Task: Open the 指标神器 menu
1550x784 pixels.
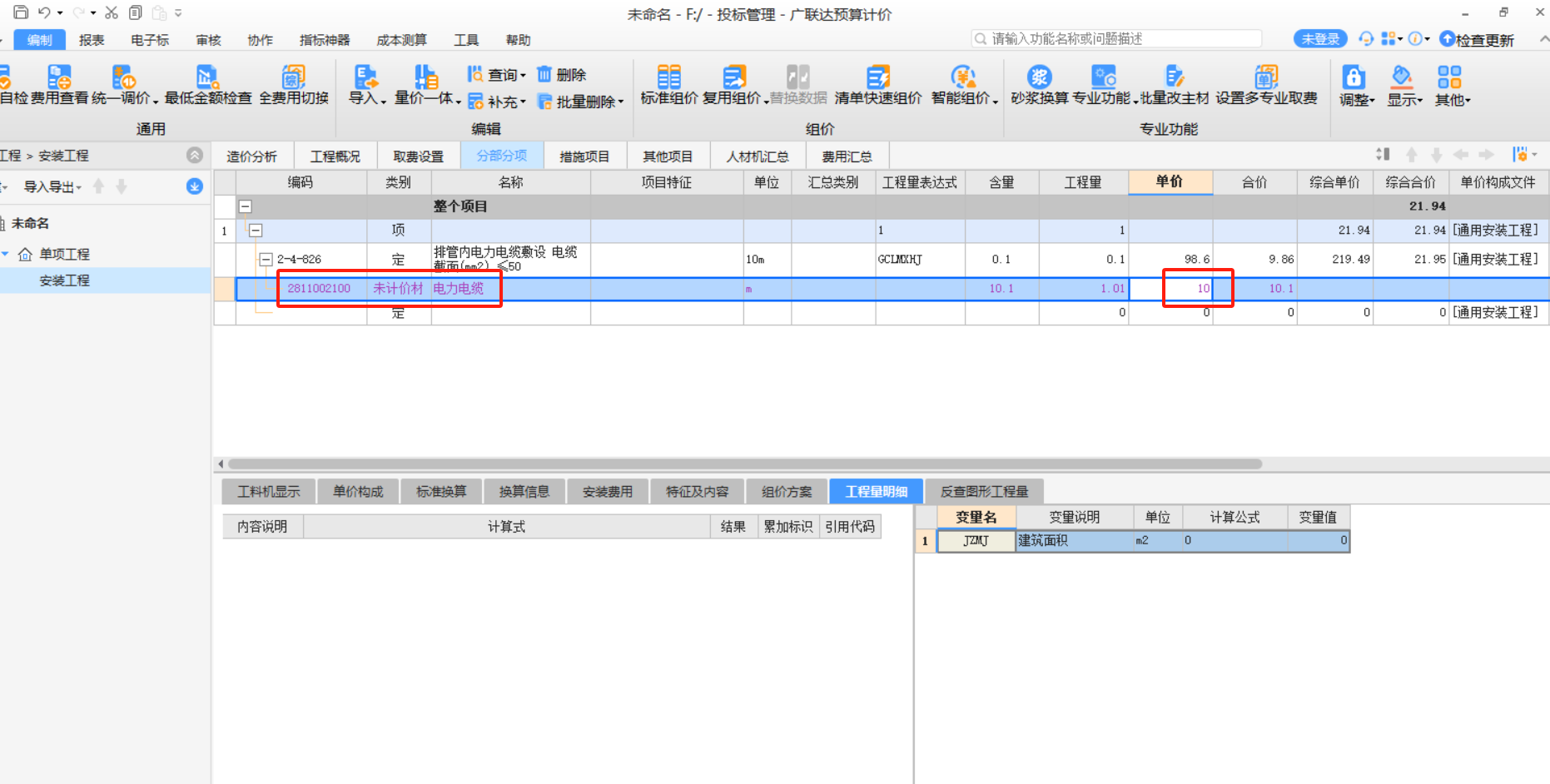Action: [325, 40]
